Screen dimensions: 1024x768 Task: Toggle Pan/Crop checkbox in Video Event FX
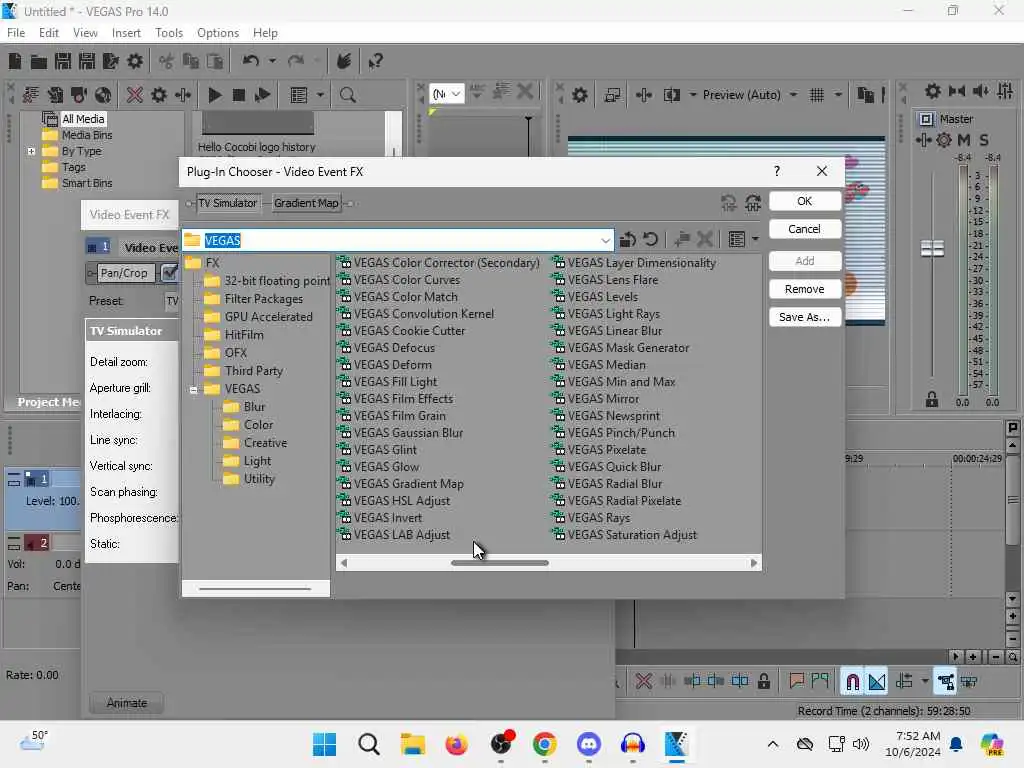[169, 273]
